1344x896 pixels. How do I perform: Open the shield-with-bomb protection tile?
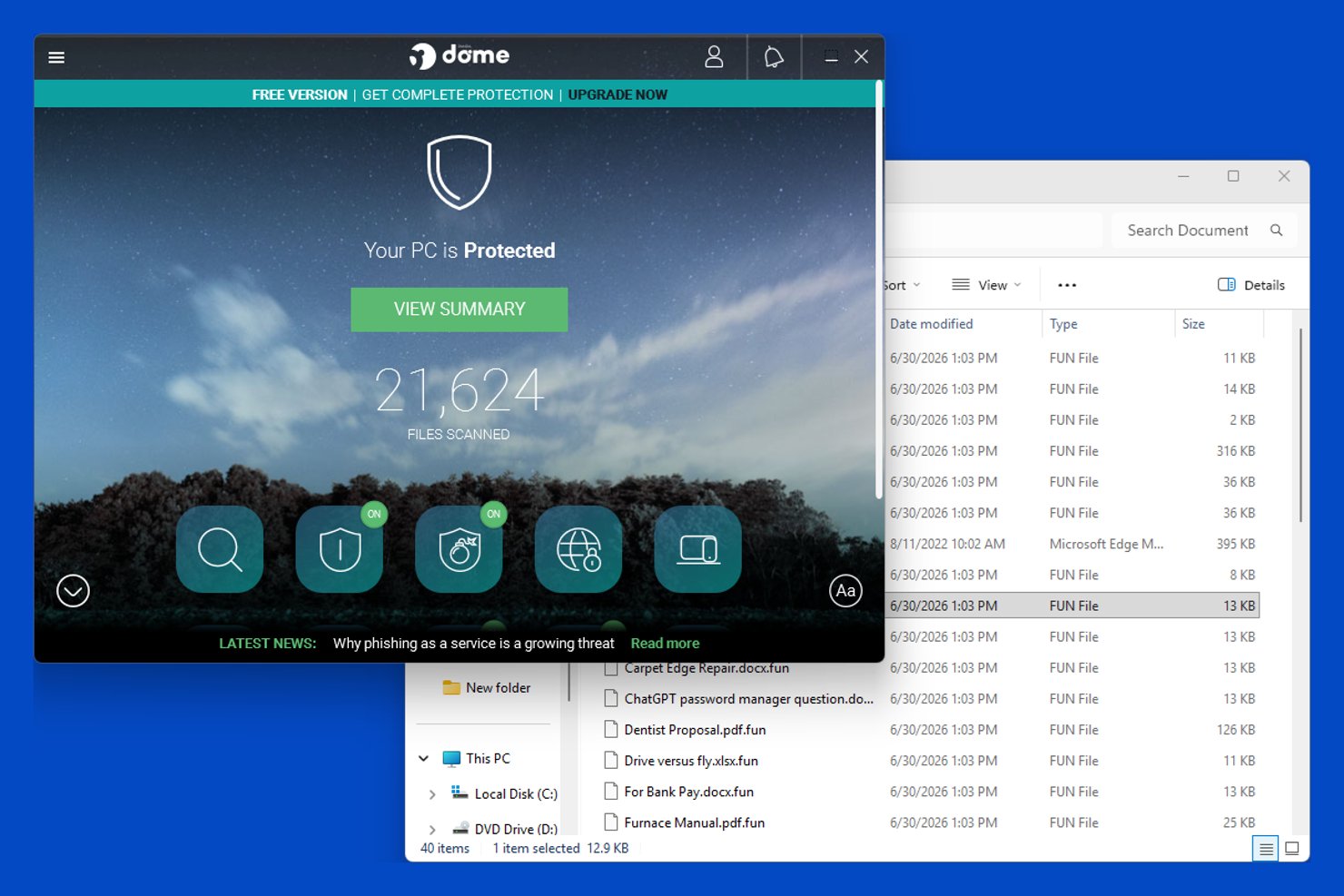459,549
